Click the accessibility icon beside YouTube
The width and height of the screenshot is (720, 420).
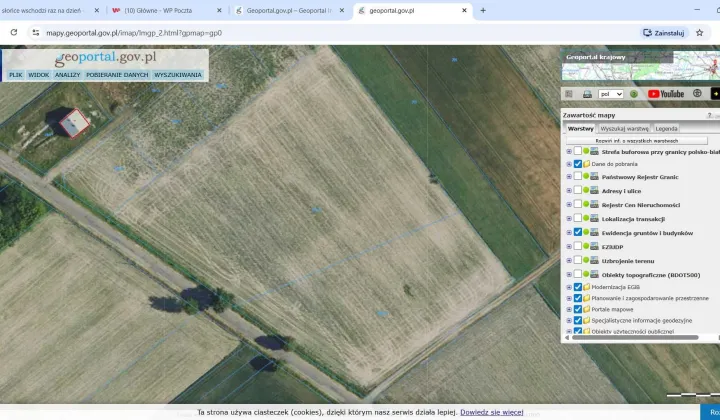coord(697,94)
